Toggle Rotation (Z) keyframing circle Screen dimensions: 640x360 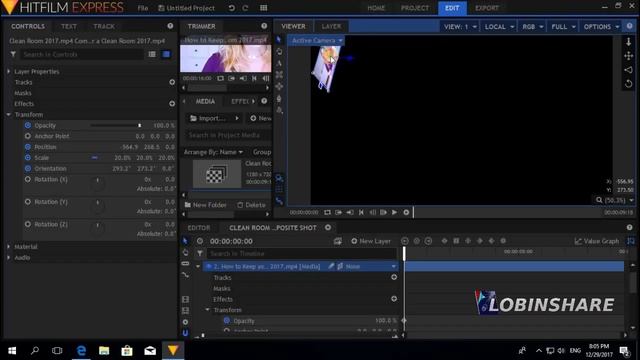pyautogui.click(x=28, y=224)
